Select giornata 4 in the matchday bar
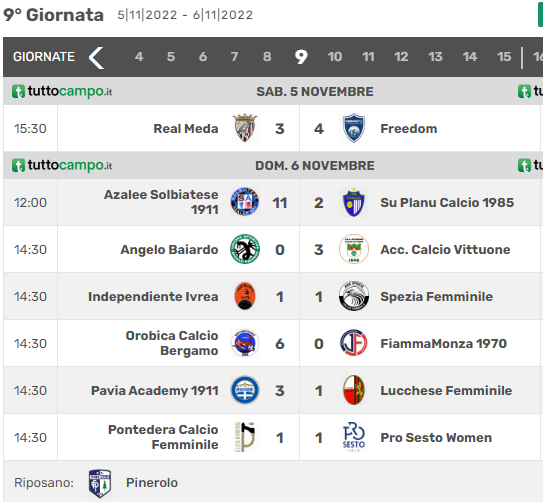This screenshot has height=502, width=543. [x=139, y=57]
